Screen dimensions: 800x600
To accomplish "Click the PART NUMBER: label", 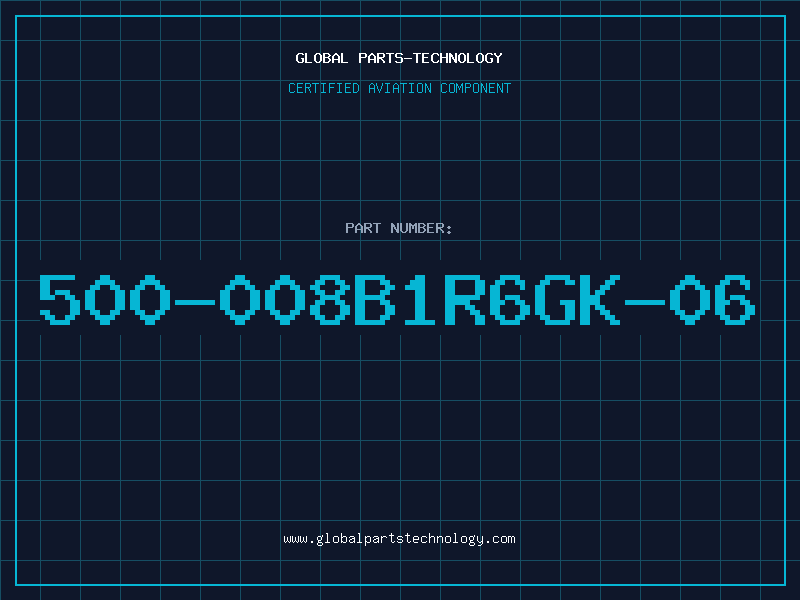I will (399, 228).
